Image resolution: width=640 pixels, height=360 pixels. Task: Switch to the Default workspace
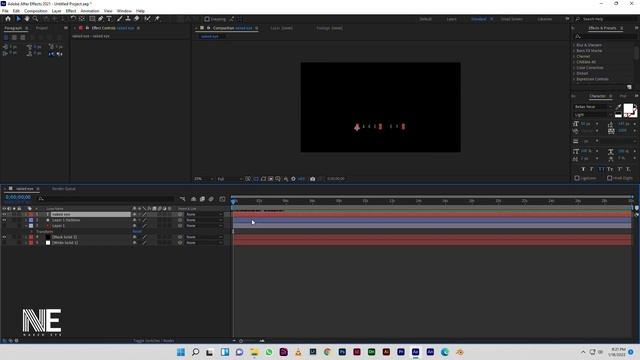click(425, 19)
